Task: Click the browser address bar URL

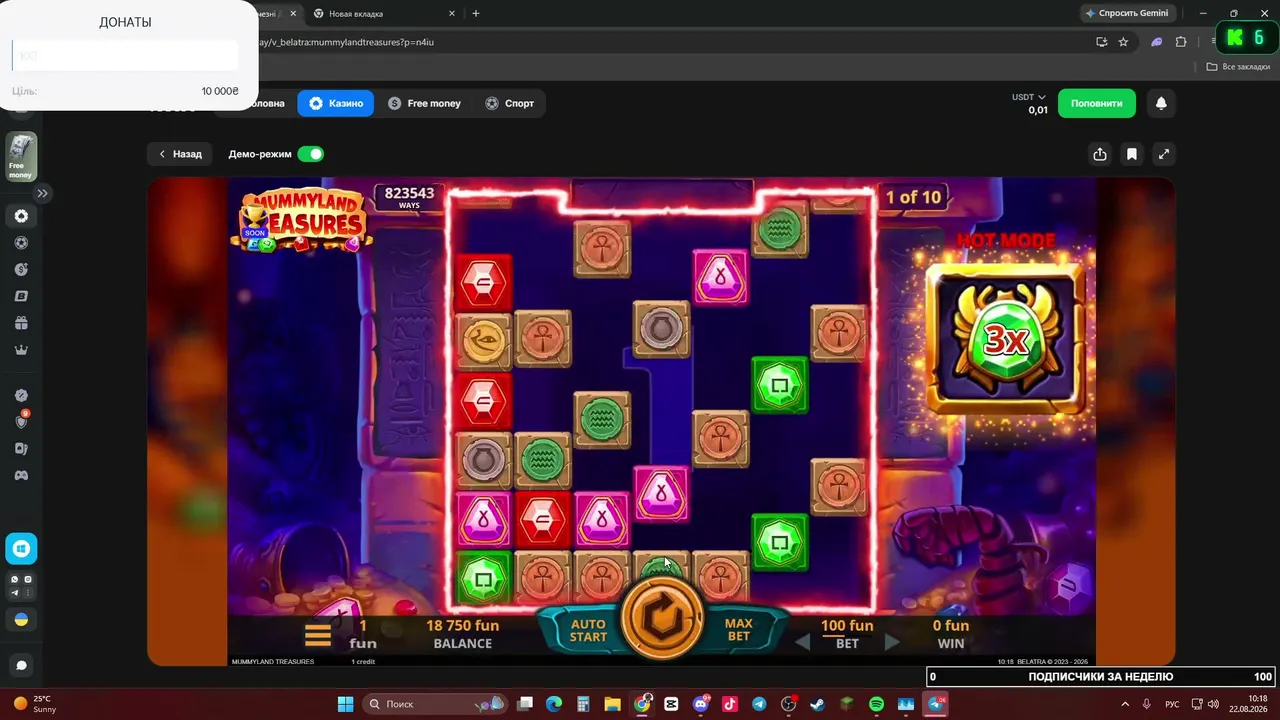Action: coord(346,42)
